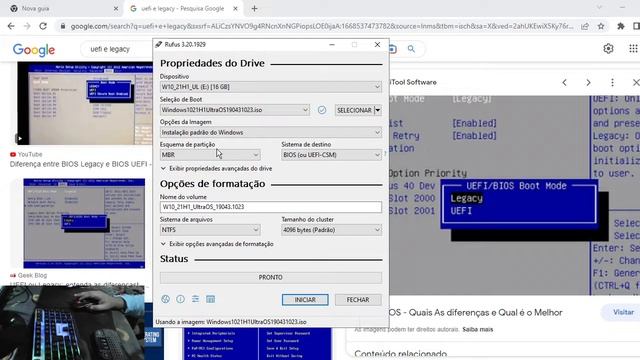Viewport: 640px width, 360px height.
Task: Open the Opções da Imagem dropdown
Action: 271,132
